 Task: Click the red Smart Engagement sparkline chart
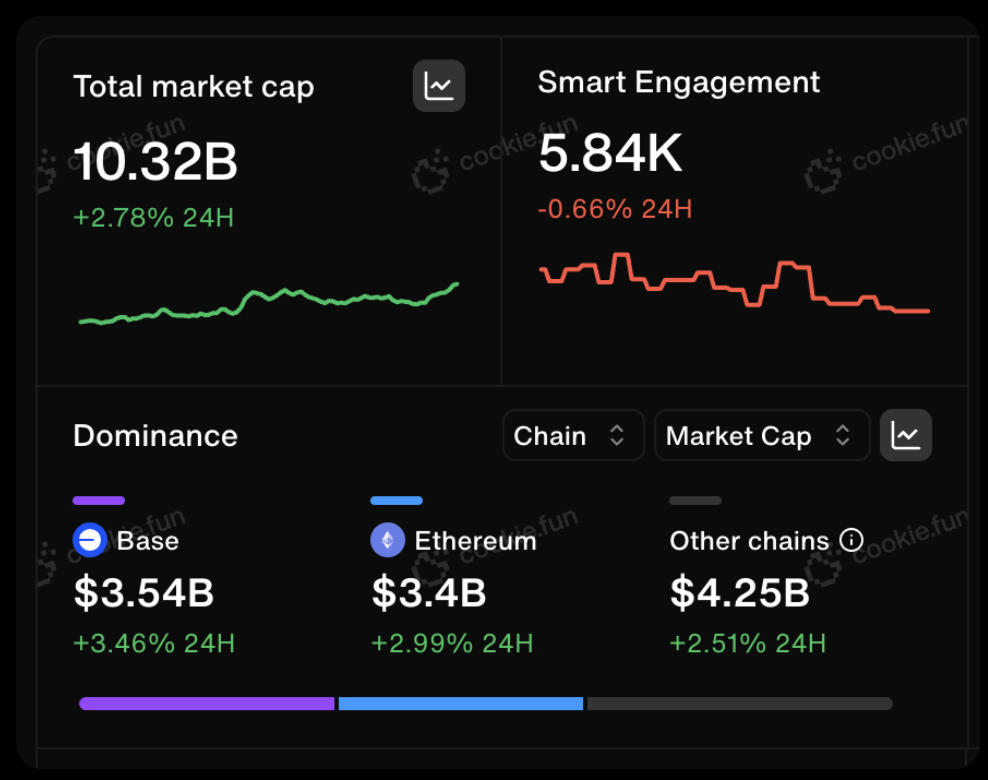point(735,282)
